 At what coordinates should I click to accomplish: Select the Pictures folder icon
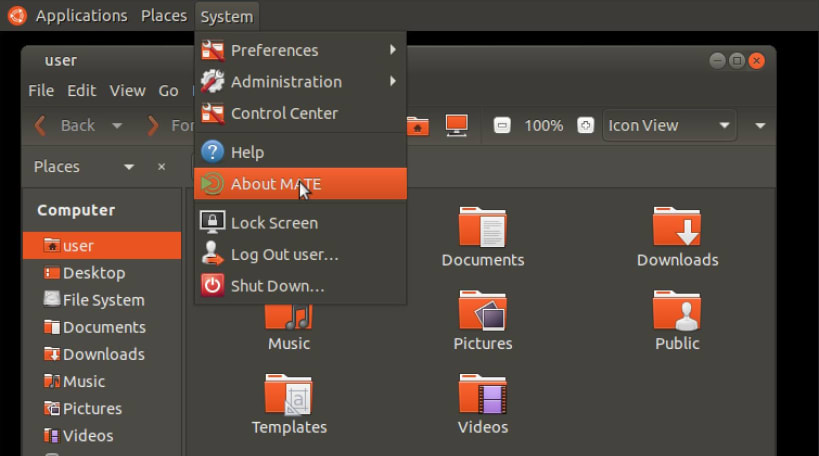tap(483, 311)
